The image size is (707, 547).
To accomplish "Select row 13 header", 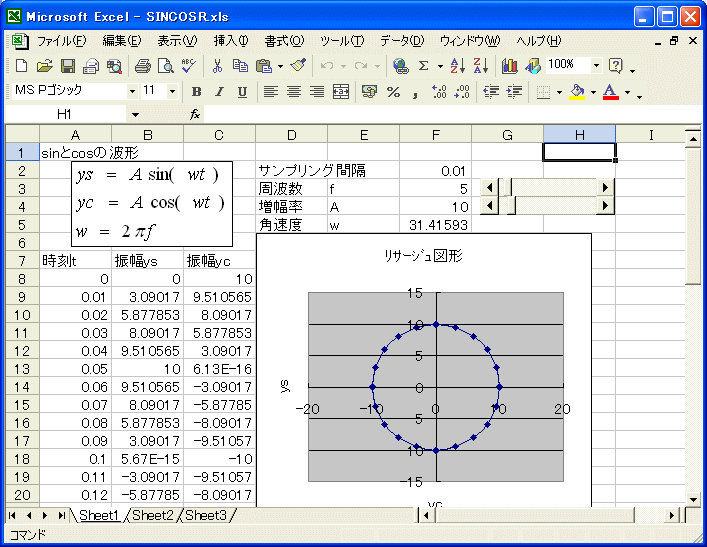I will pyautogui.click(x=22, y=369).
